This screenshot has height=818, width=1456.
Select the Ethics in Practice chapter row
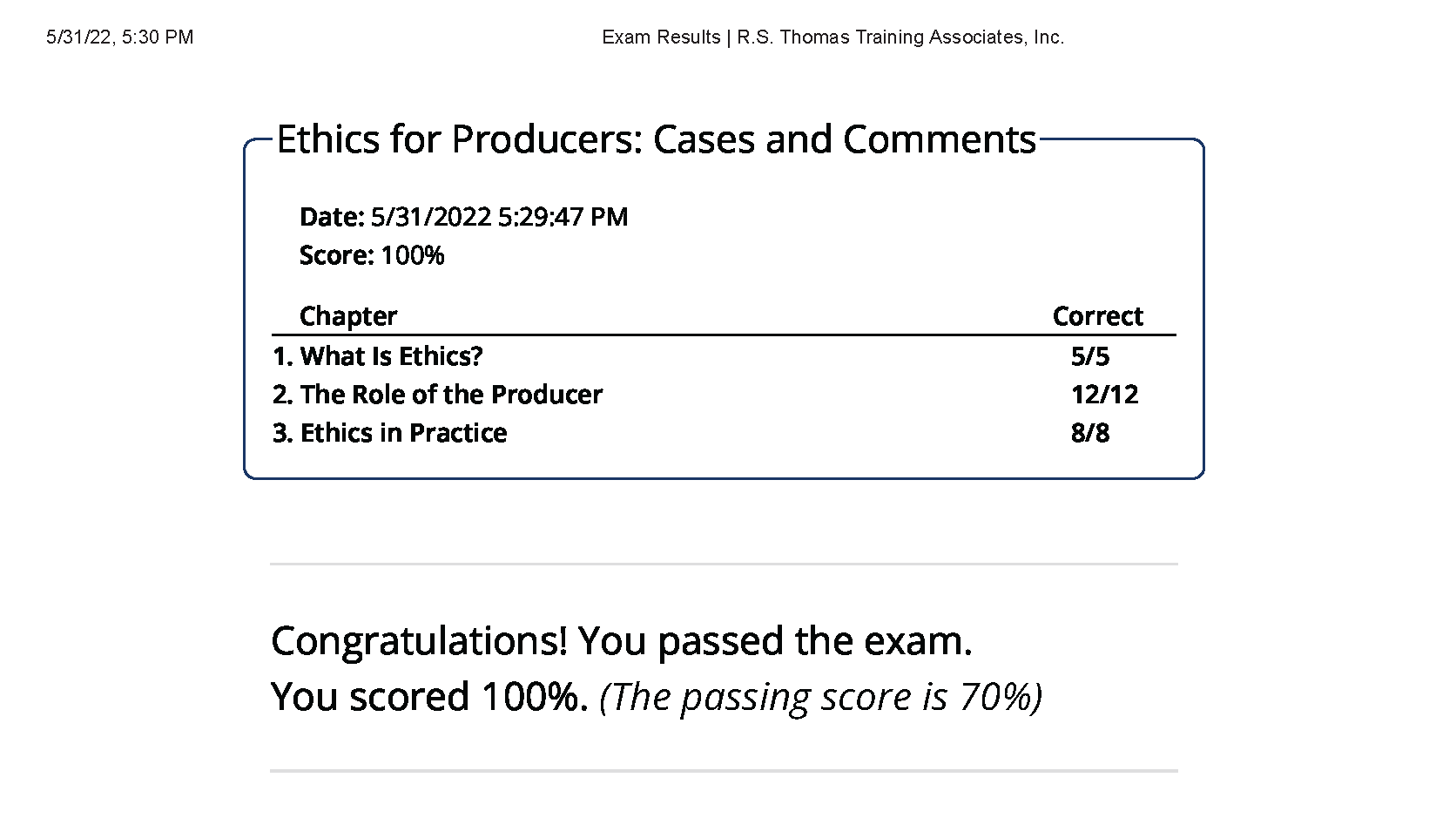coord(724,433)
